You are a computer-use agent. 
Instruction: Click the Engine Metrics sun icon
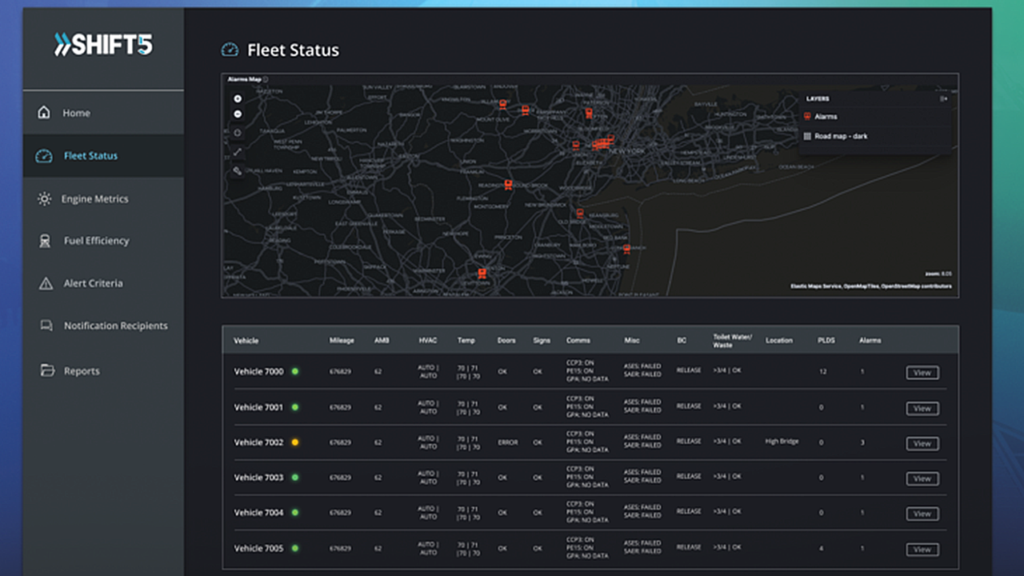[44, 199]
